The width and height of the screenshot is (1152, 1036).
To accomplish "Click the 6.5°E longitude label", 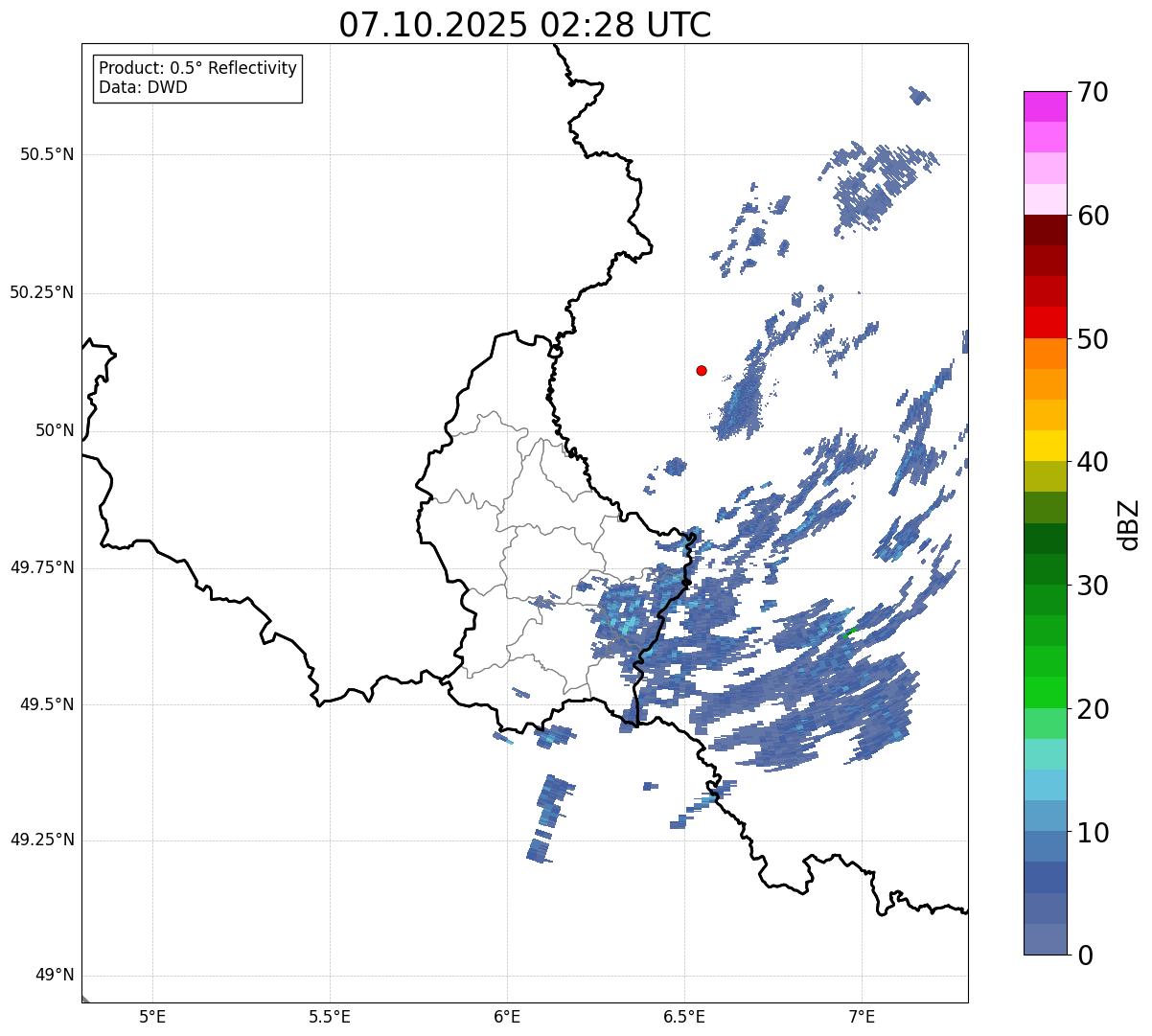I will [x=684, y=1017].
